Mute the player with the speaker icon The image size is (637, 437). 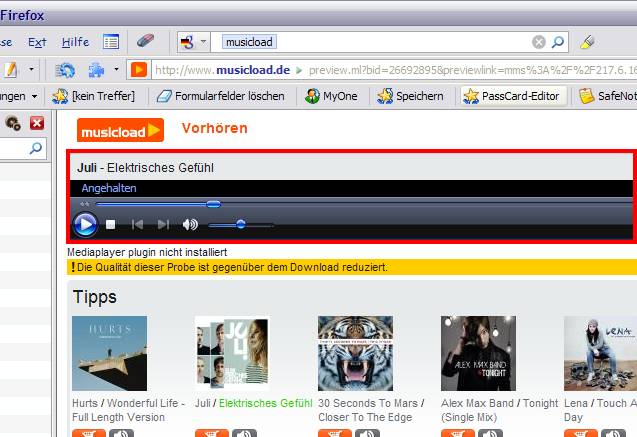[x=190, y=224]
